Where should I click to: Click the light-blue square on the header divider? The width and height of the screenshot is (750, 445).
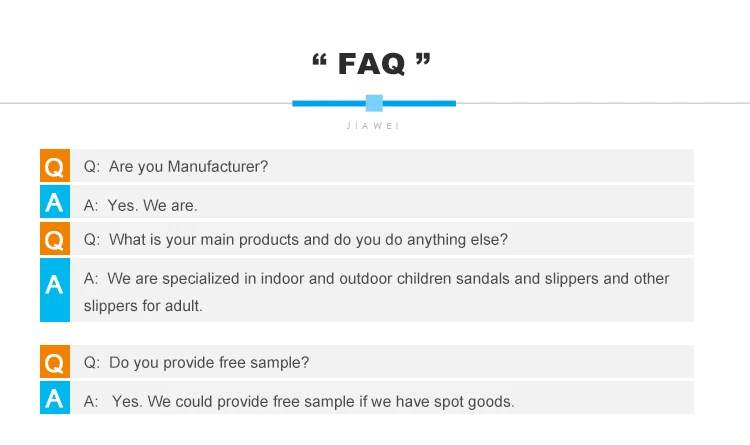[374, 102]
